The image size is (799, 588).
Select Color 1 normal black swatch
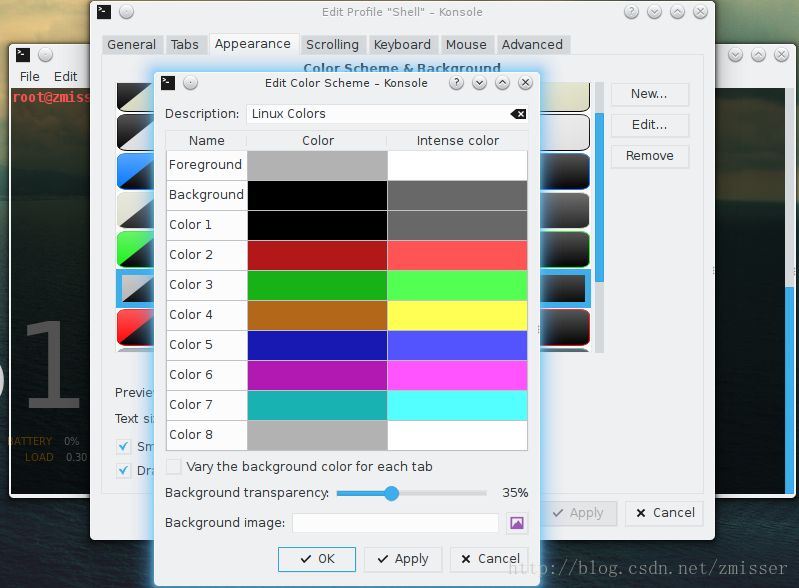coord(317,225)
